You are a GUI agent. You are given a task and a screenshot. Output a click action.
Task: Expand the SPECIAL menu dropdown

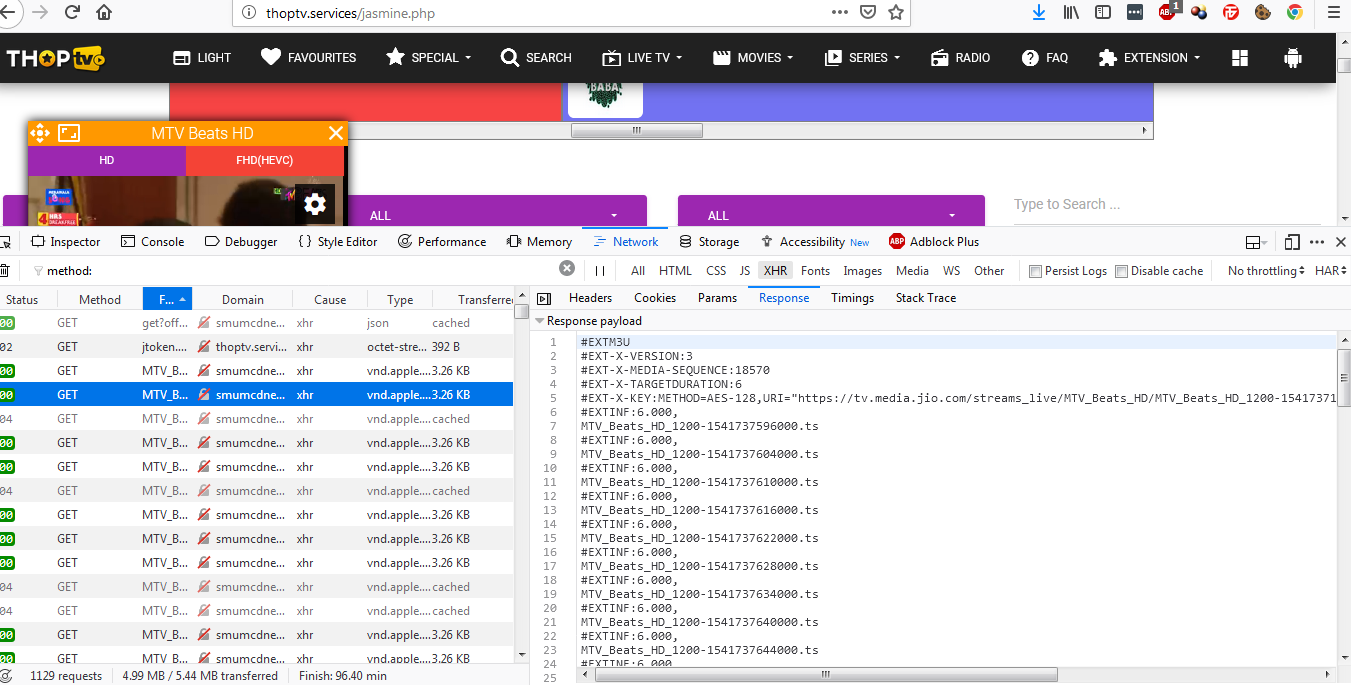click(x=429, y=58)
